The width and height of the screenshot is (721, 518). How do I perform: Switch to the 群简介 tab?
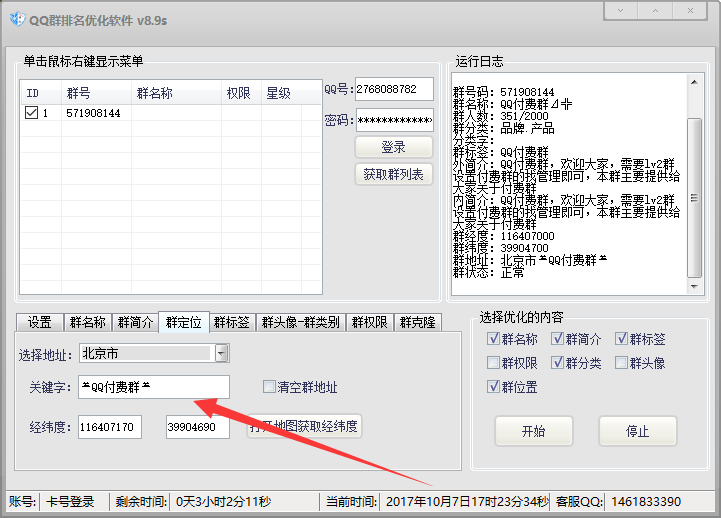coord(135,322)
